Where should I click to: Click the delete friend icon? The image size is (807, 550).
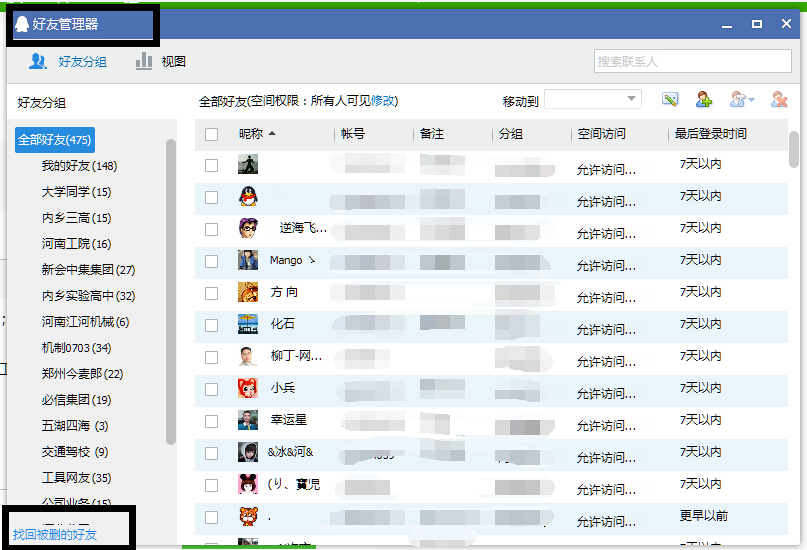(779, 99)
